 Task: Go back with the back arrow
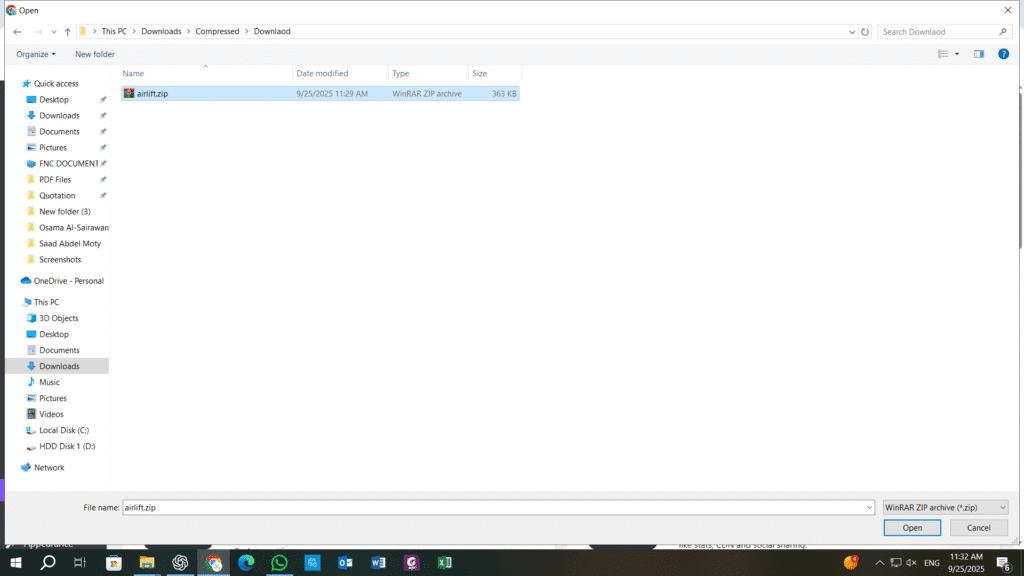(17, 31)
